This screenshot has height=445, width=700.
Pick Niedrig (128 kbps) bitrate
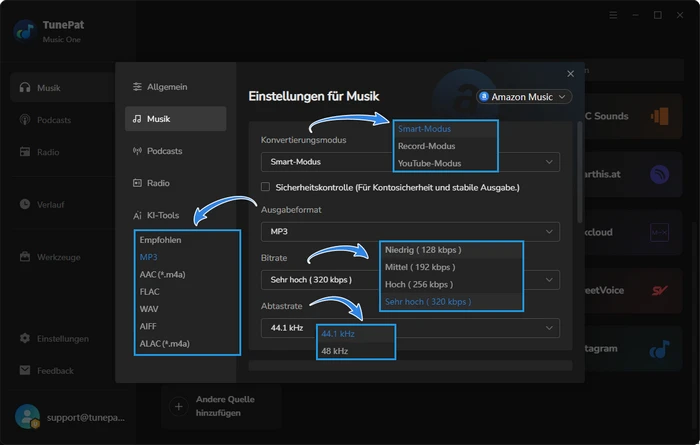pos(451,250)
